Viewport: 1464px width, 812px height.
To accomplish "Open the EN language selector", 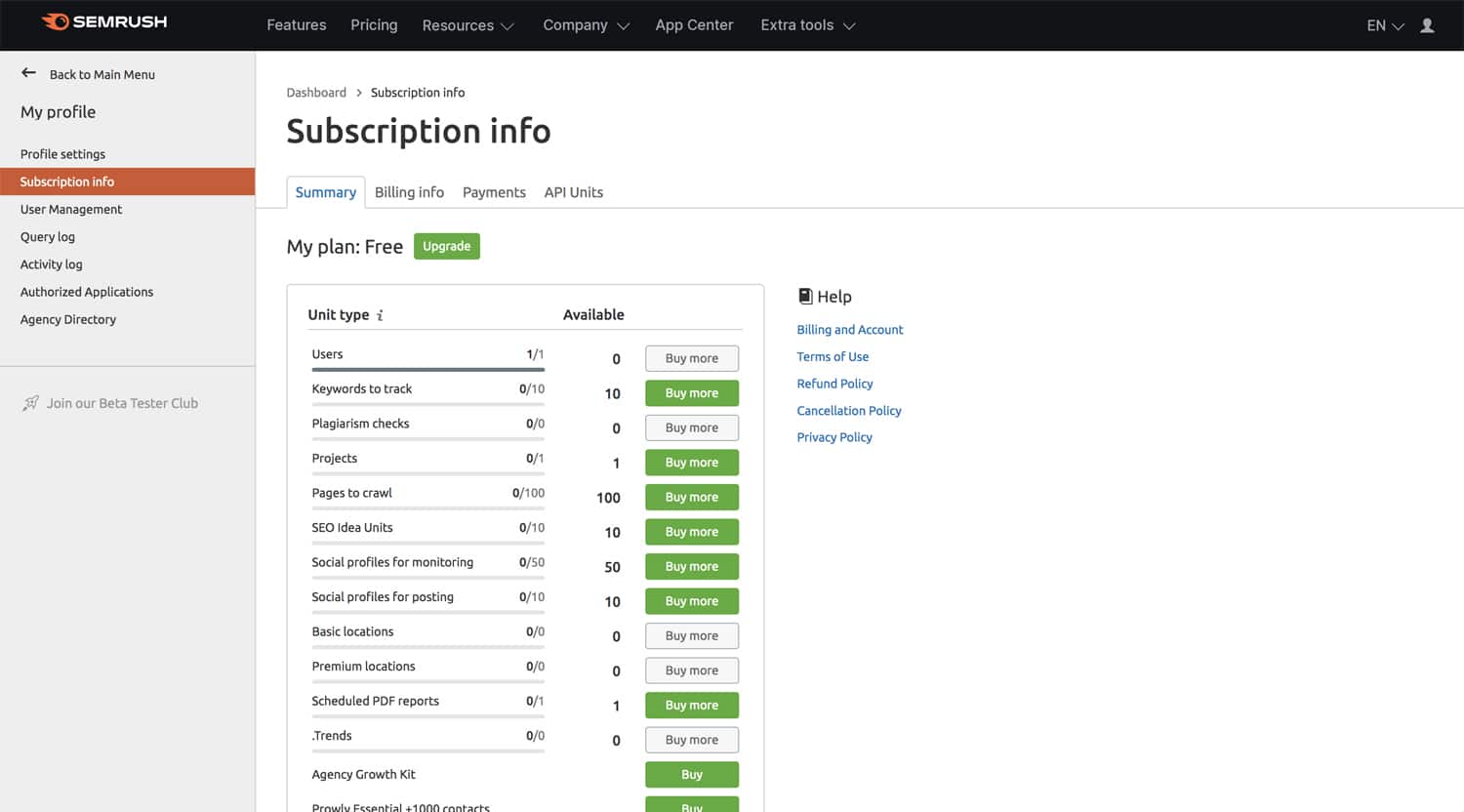I will 1385,25.
